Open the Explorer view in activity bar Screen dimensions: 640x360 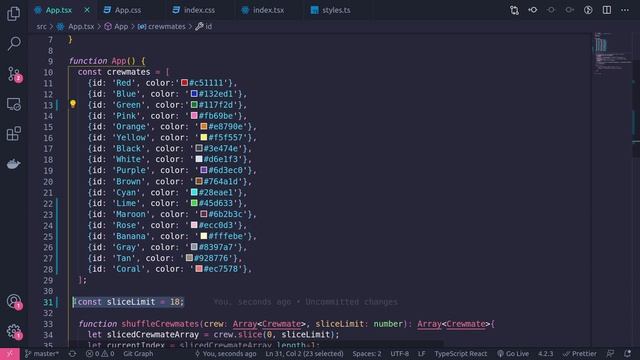[x=13, y=13]
